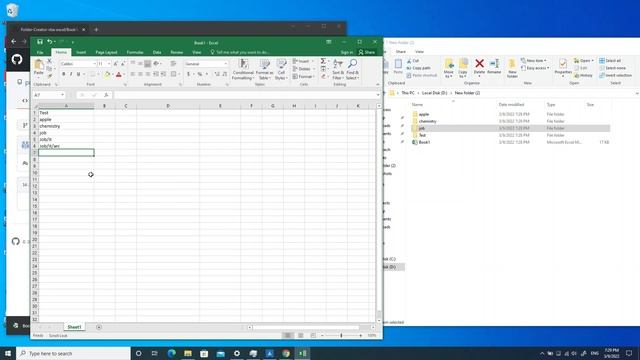The height and width of the screenshot is (360, 640).
Task: Open the View tab in File Explorer
Action: [x=419, y=52]
